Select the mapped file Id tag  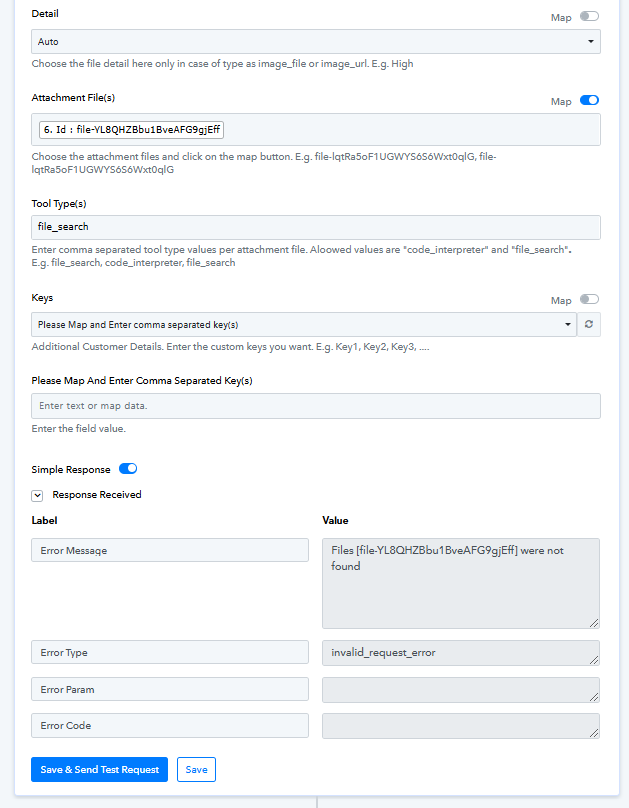(x=131, y=130)
